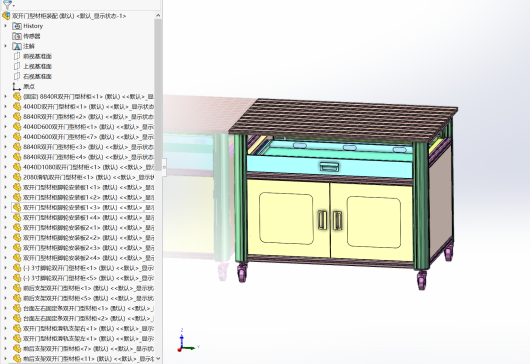Click the (-) 3寸脚轮双开门型材柜<1> part icon
Image resolution: width=530 pixels, height=364 pixels.
[x=17, y=268]
